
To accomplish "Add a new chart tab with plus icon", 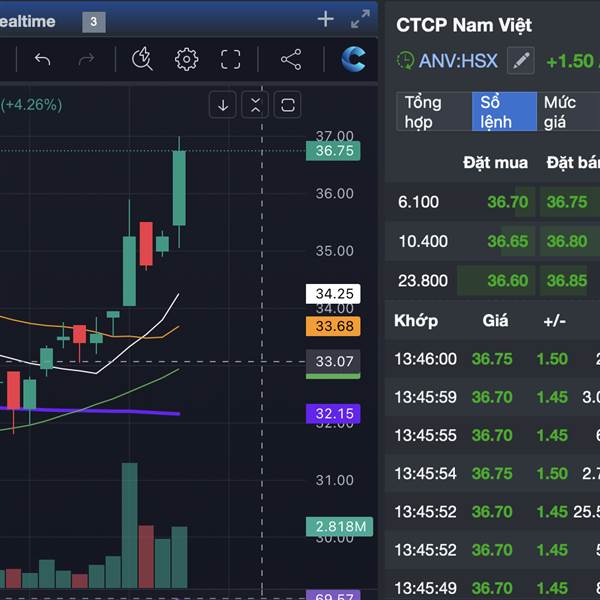I will [326, 19].
